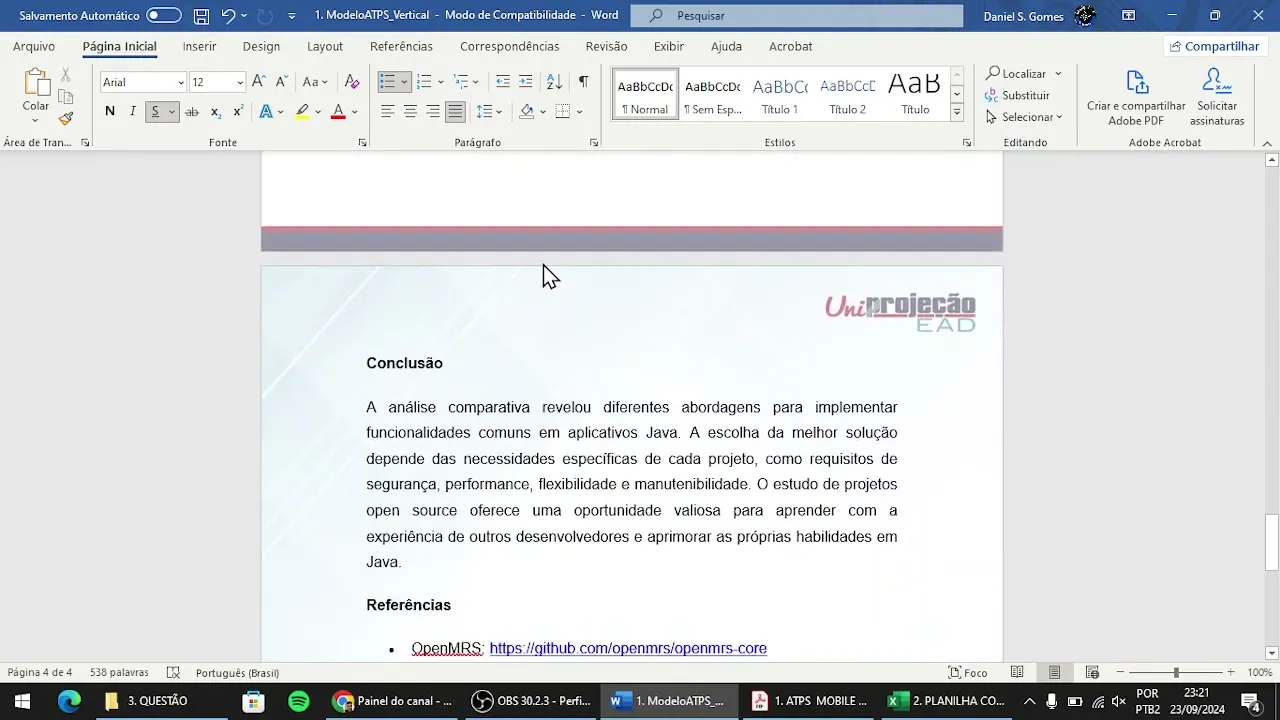Image resolution: width=1280 pixels, height=720 pixels.
Task: Select the Normal style
Action: point(645,94)
